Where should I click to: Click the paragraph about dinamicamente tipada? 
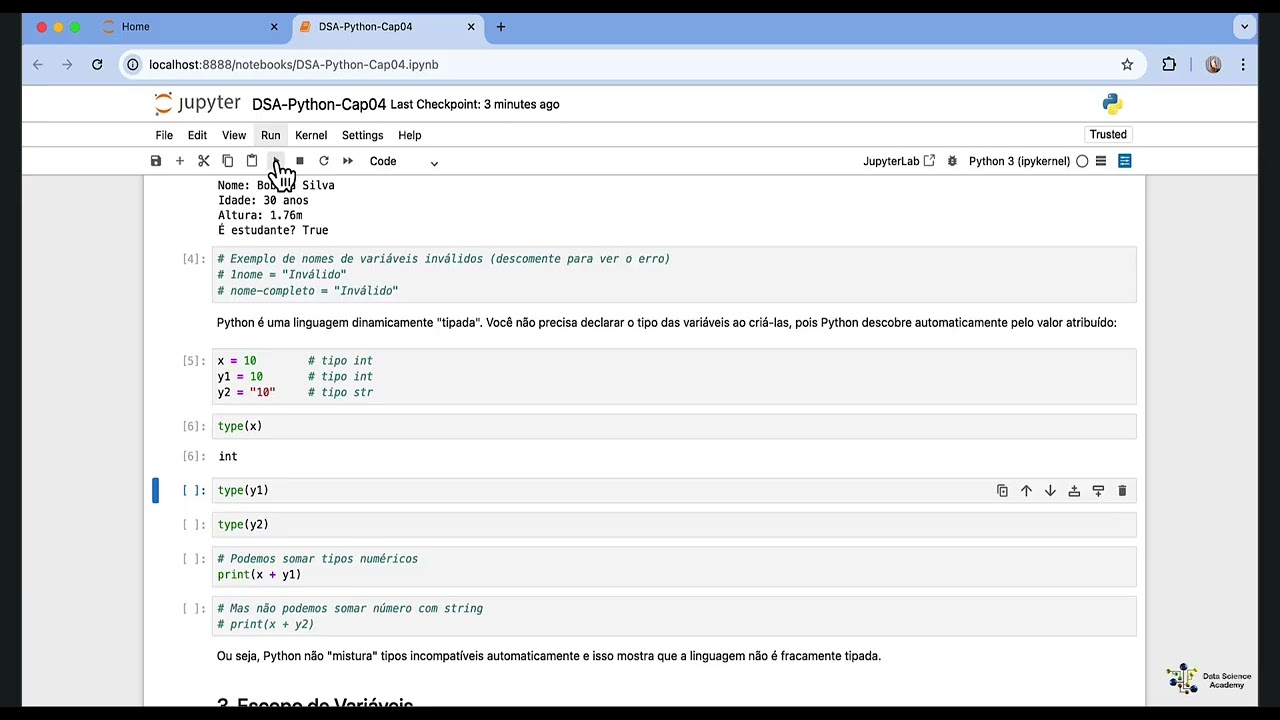tap(666, 323)
